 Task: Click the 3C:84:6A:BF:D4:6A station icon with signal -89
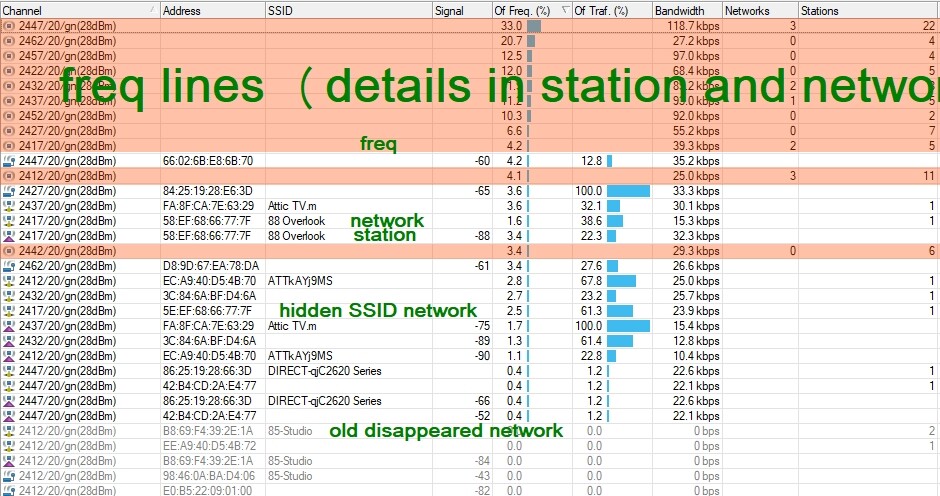(x=8, y=341)
